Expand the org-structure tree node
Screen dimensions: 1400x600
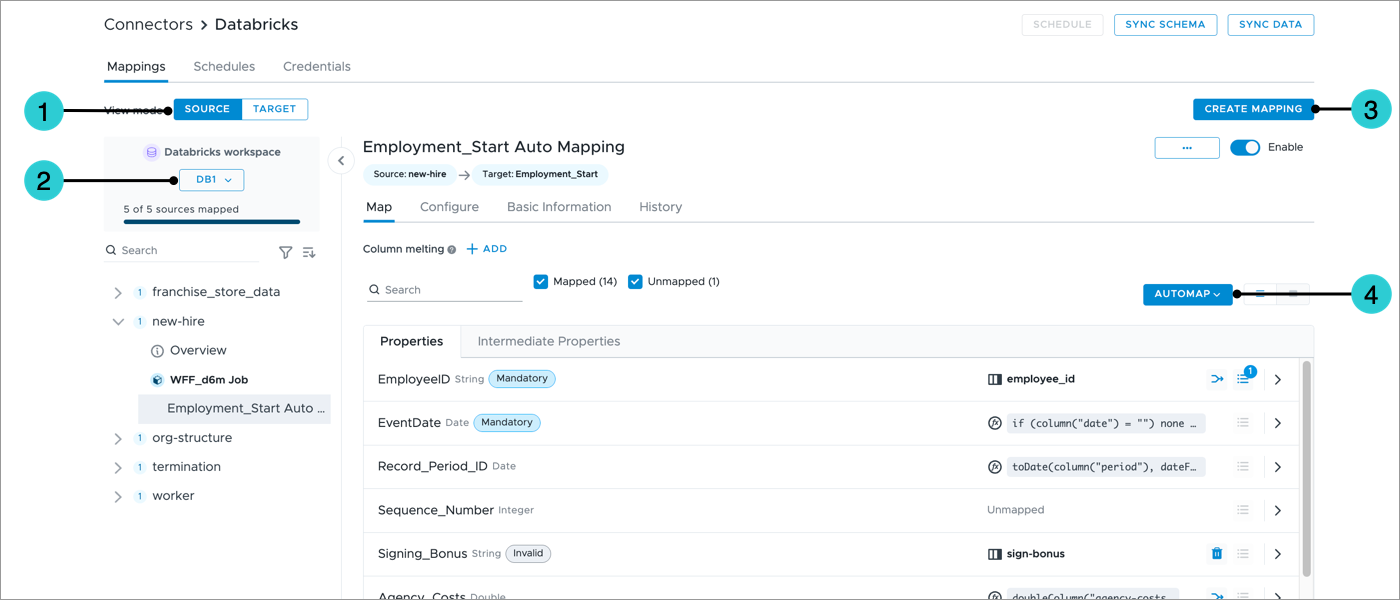pos(118,439)
